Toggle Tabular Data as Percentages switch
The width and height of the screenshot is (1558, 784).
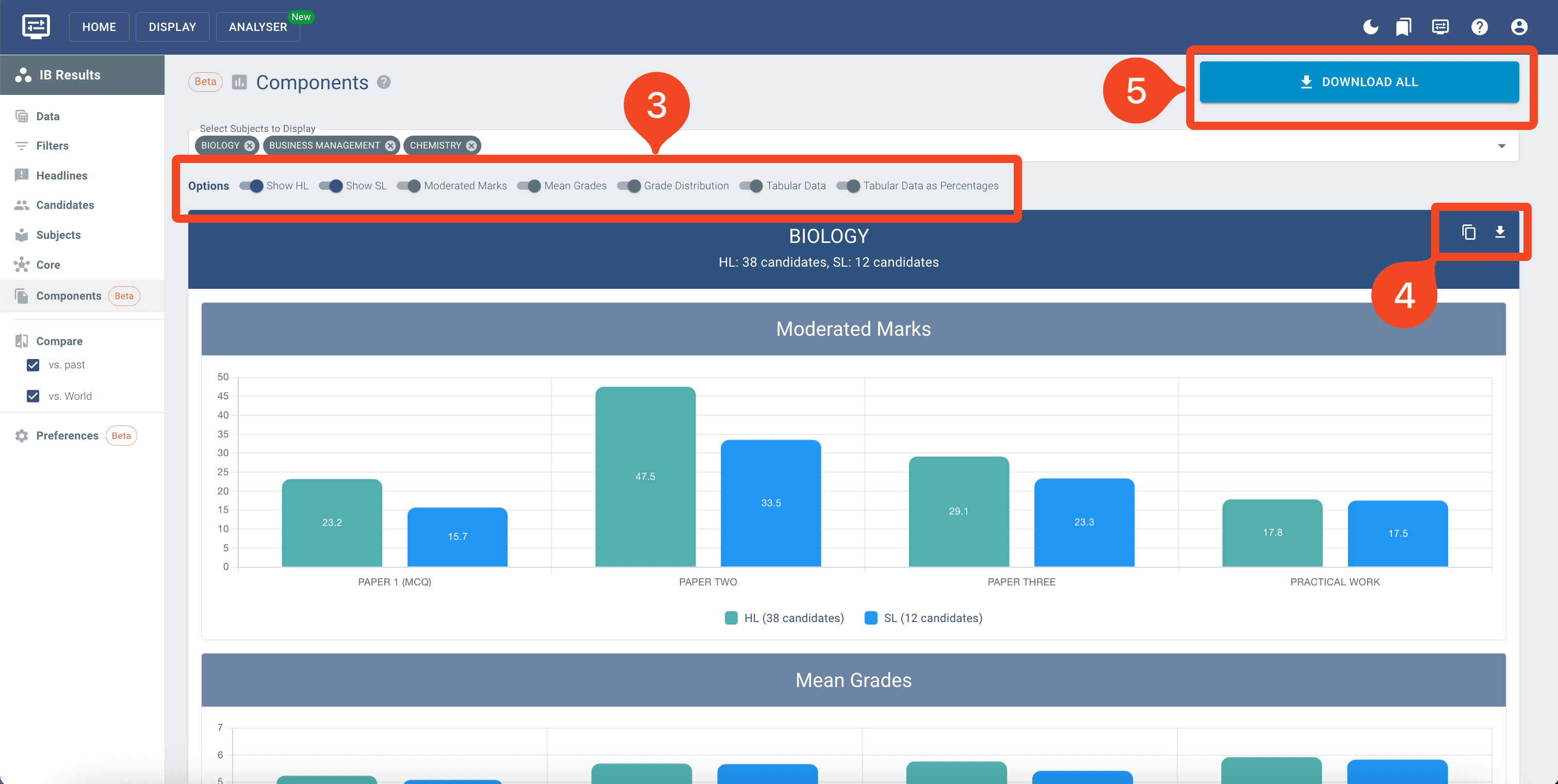pyautogui.click(x=849, y=186)
